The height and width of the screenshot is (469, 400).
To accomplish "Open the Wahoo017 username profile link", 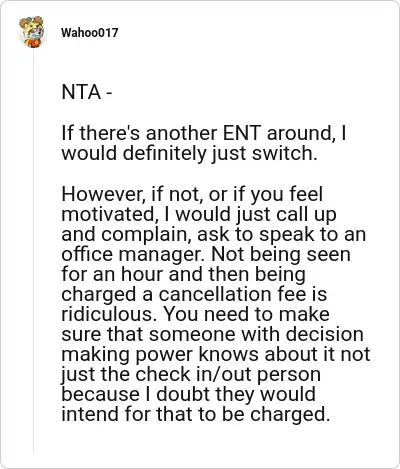I will [x=90, y=33].
